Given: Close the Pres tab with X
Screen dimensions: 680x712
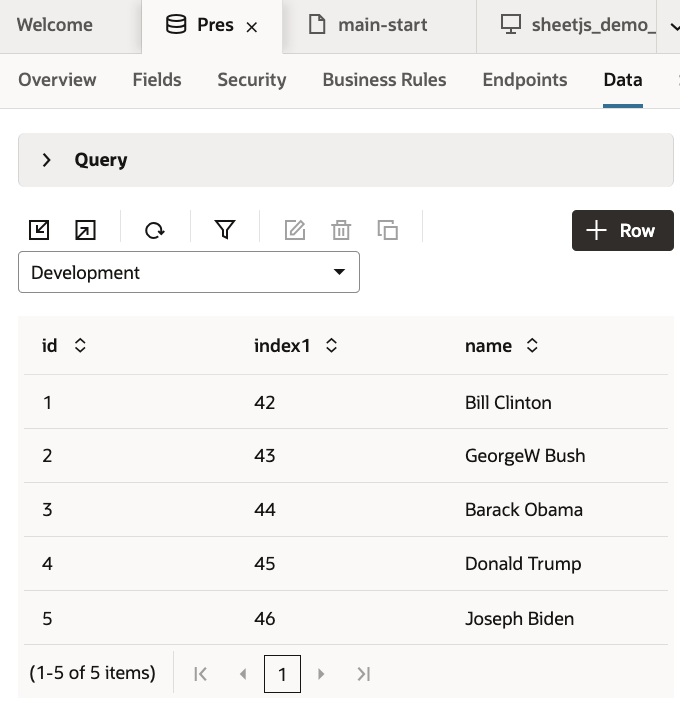Looking at the screenshot, I should tap(252, 27).
